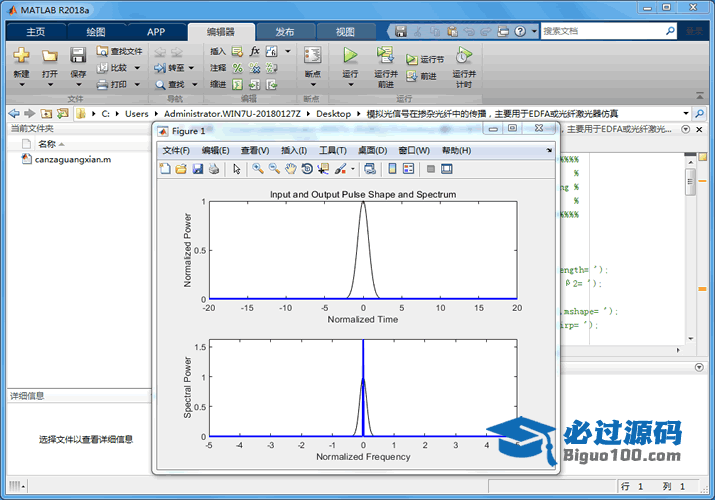Image resolution: width=715 pixels, height=500 pixels.
Task: Click Save Figure icon in figure toolbar
Action: pyautogui.click(x=197, y=169)
